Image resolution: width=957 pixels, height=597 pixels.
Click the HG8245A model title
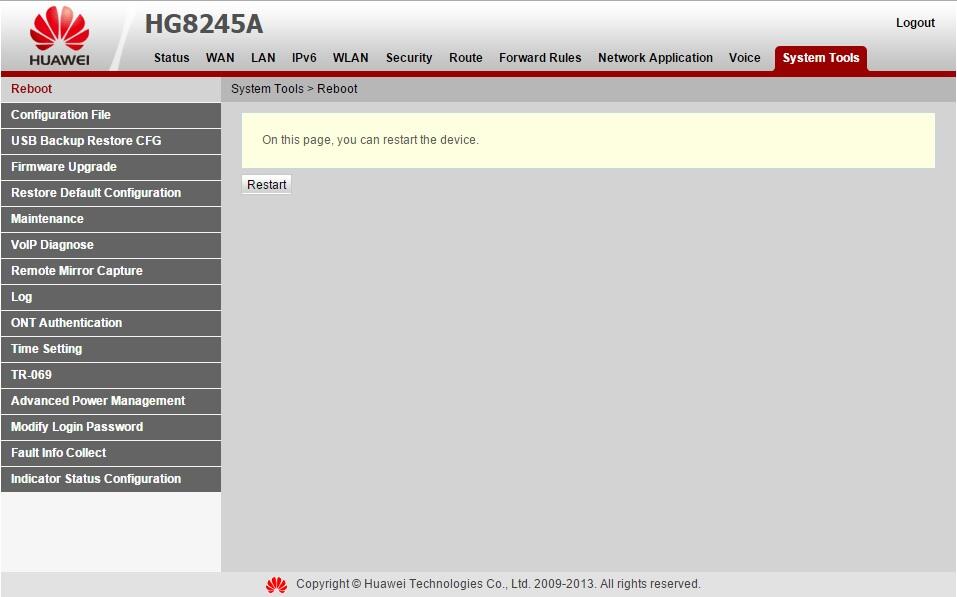pos(204,24)
